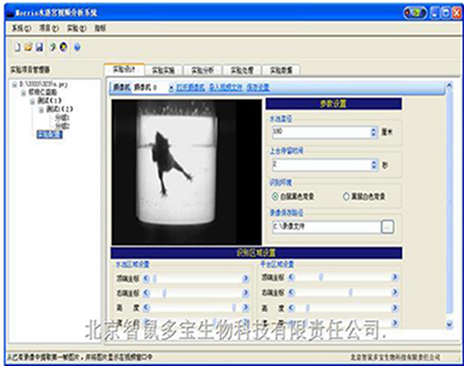Click left arrow of platform top coordinate slider
The width and height of the screenshot is (464, 366).
292,277
